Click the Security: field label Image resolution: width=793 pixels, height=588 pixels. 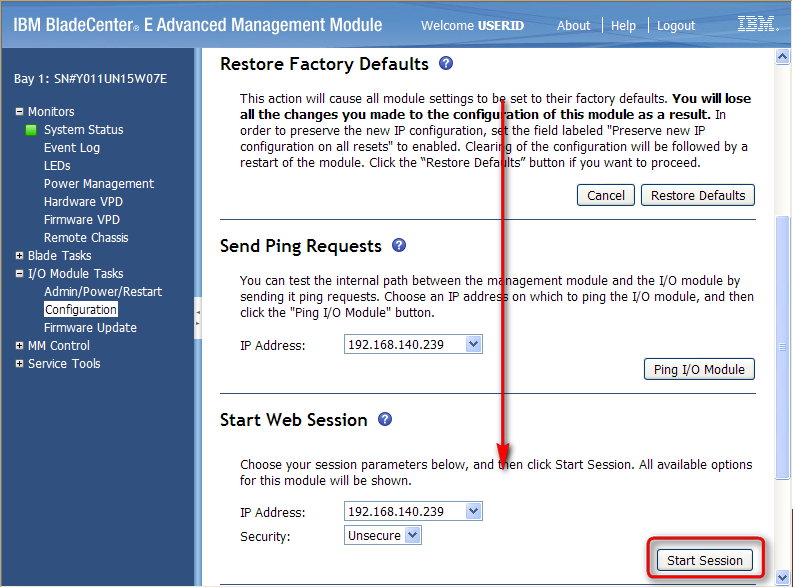pyautogui.click(x=265, y=536)
